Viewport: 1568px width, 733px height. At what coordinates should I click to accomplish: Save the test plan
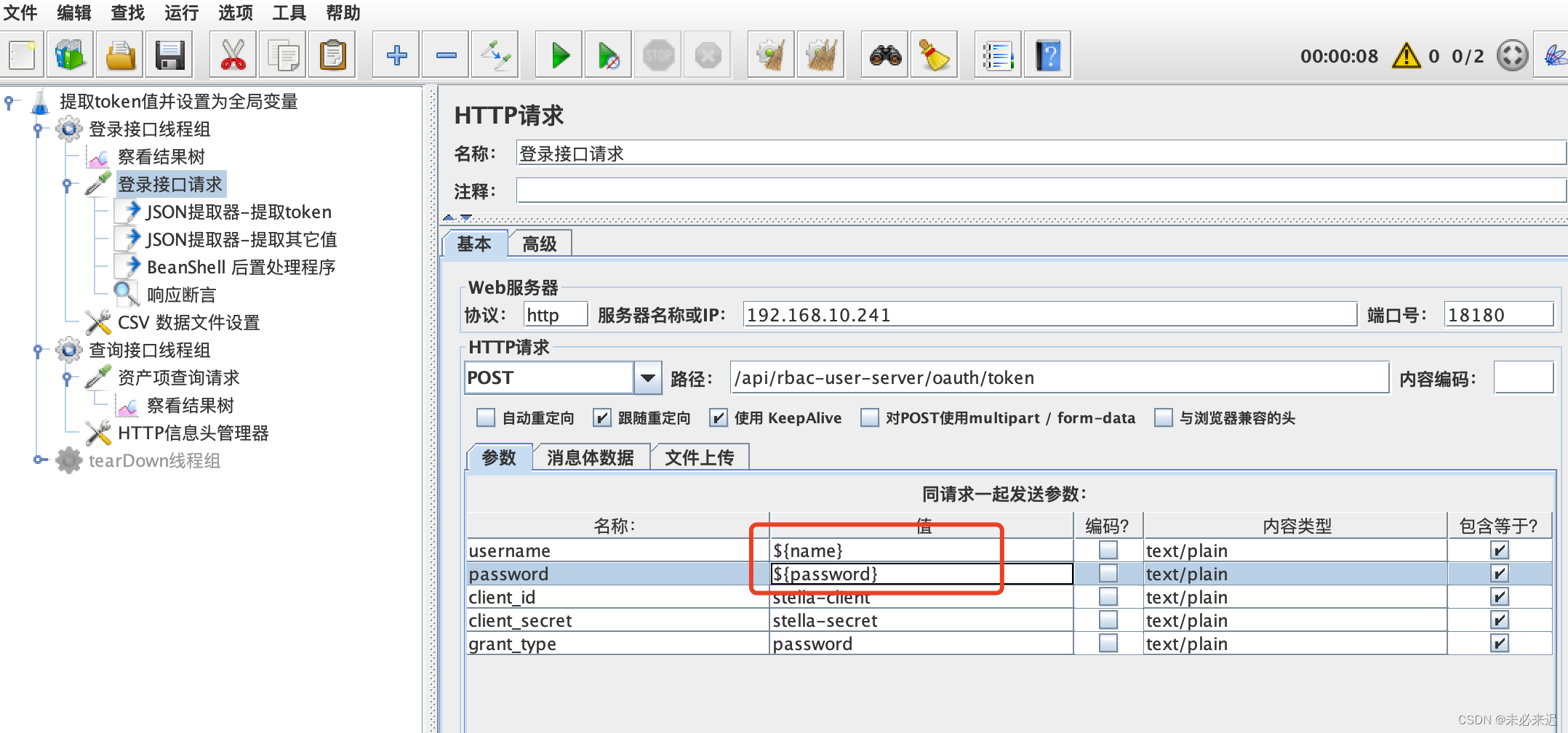169,55
